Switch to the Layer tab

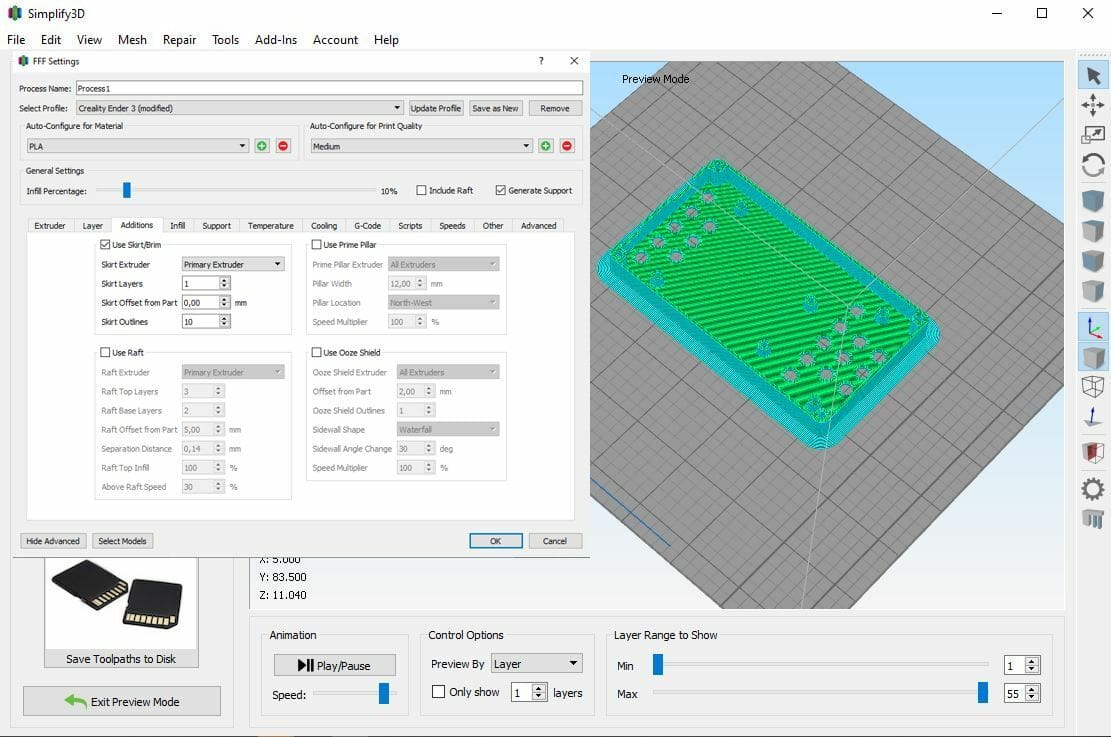(x=93, y=225)
